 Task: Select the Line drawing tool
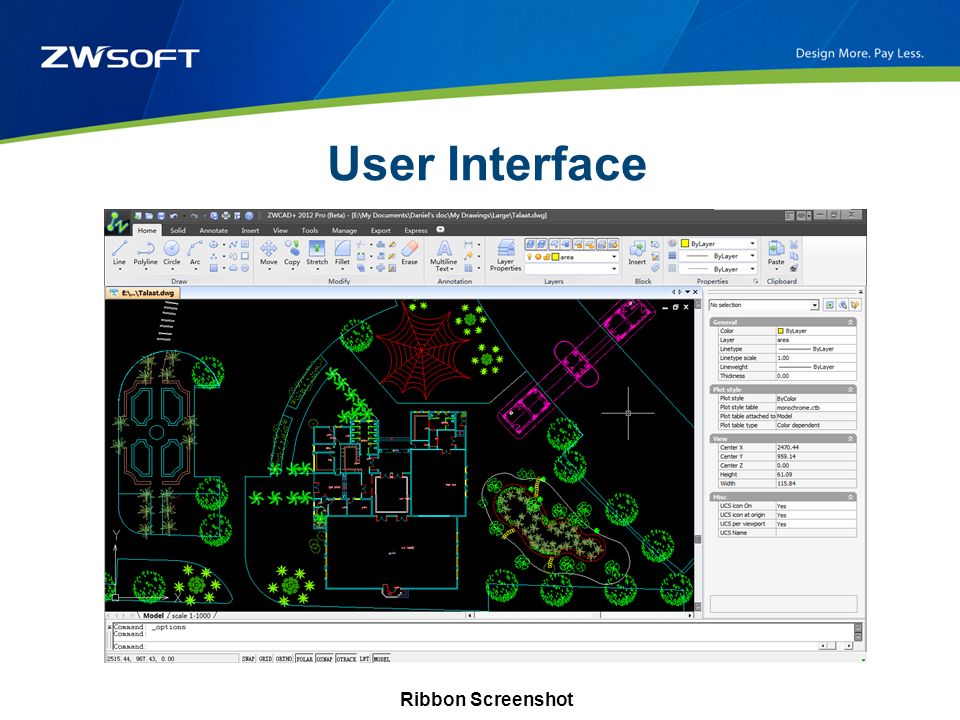pyautogui.click(x=119, y=252)
